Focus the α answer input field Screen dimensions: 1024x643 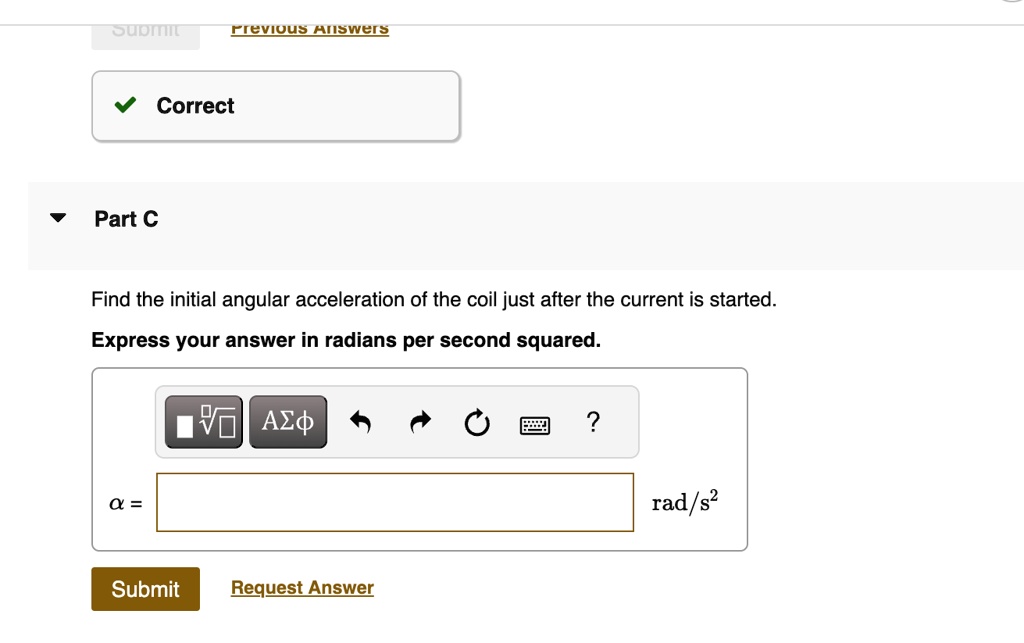pos(395,502)
